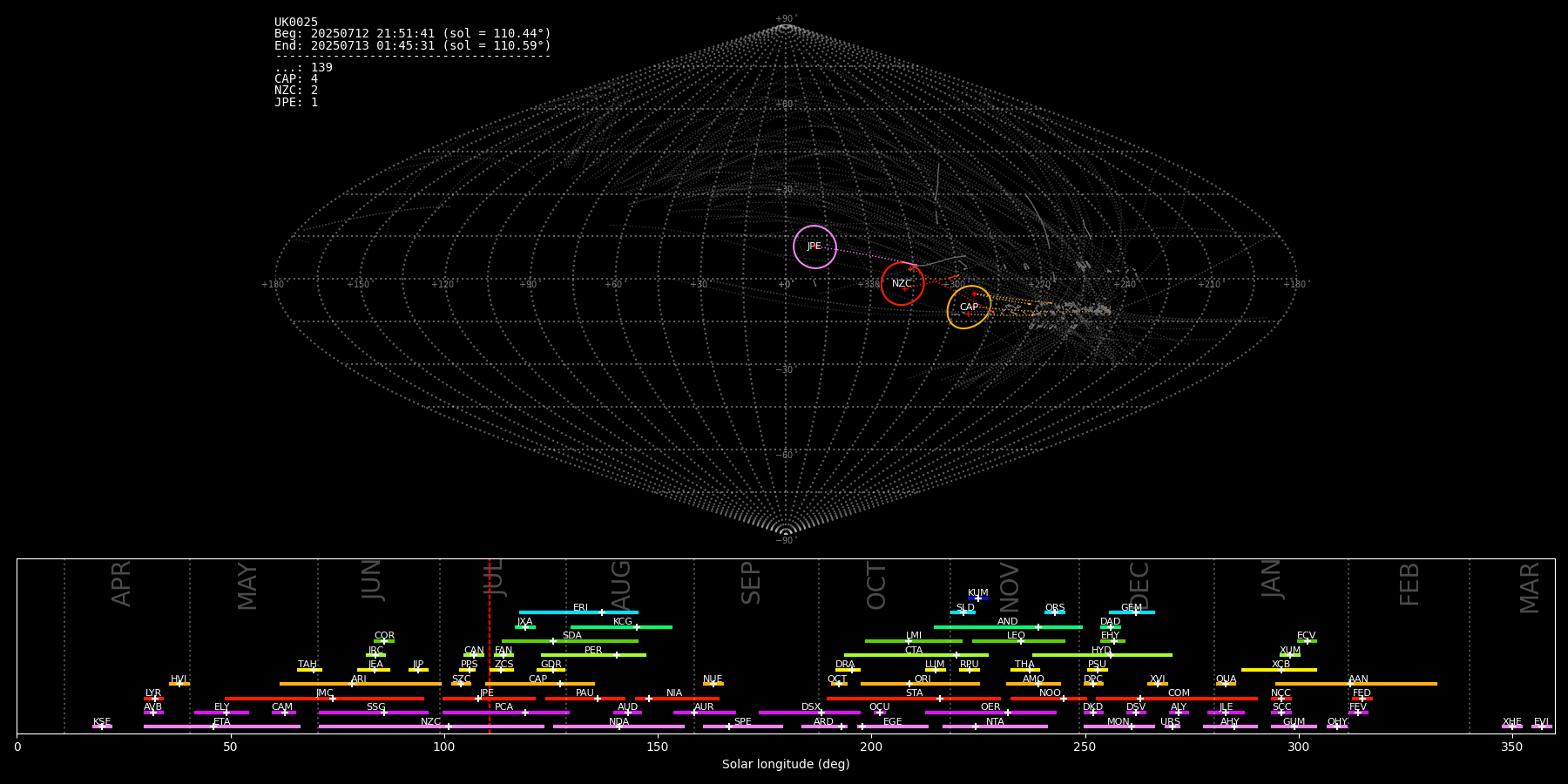The width and height of the screenshot is (1568, 784).
Task: Click the 'Solar longitude (deg)' axis label
Action: click(786, 765)
